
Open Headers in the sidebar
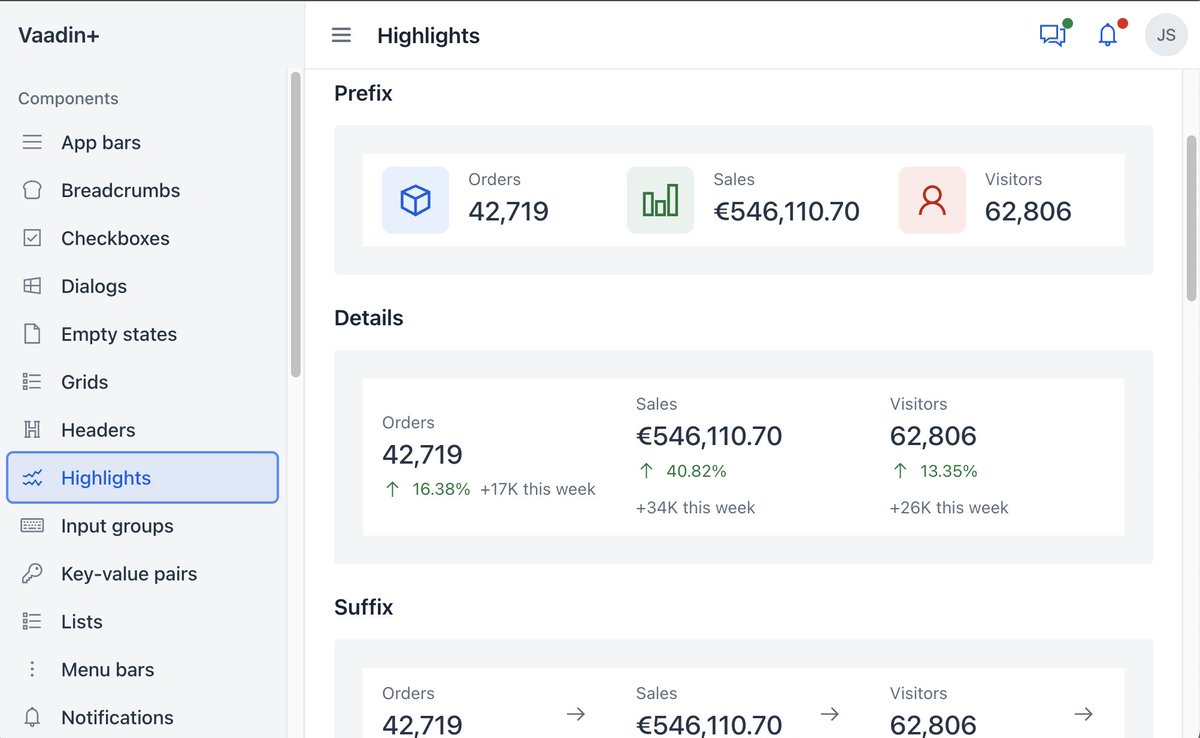pyautogui.click(x=142, y=430)
